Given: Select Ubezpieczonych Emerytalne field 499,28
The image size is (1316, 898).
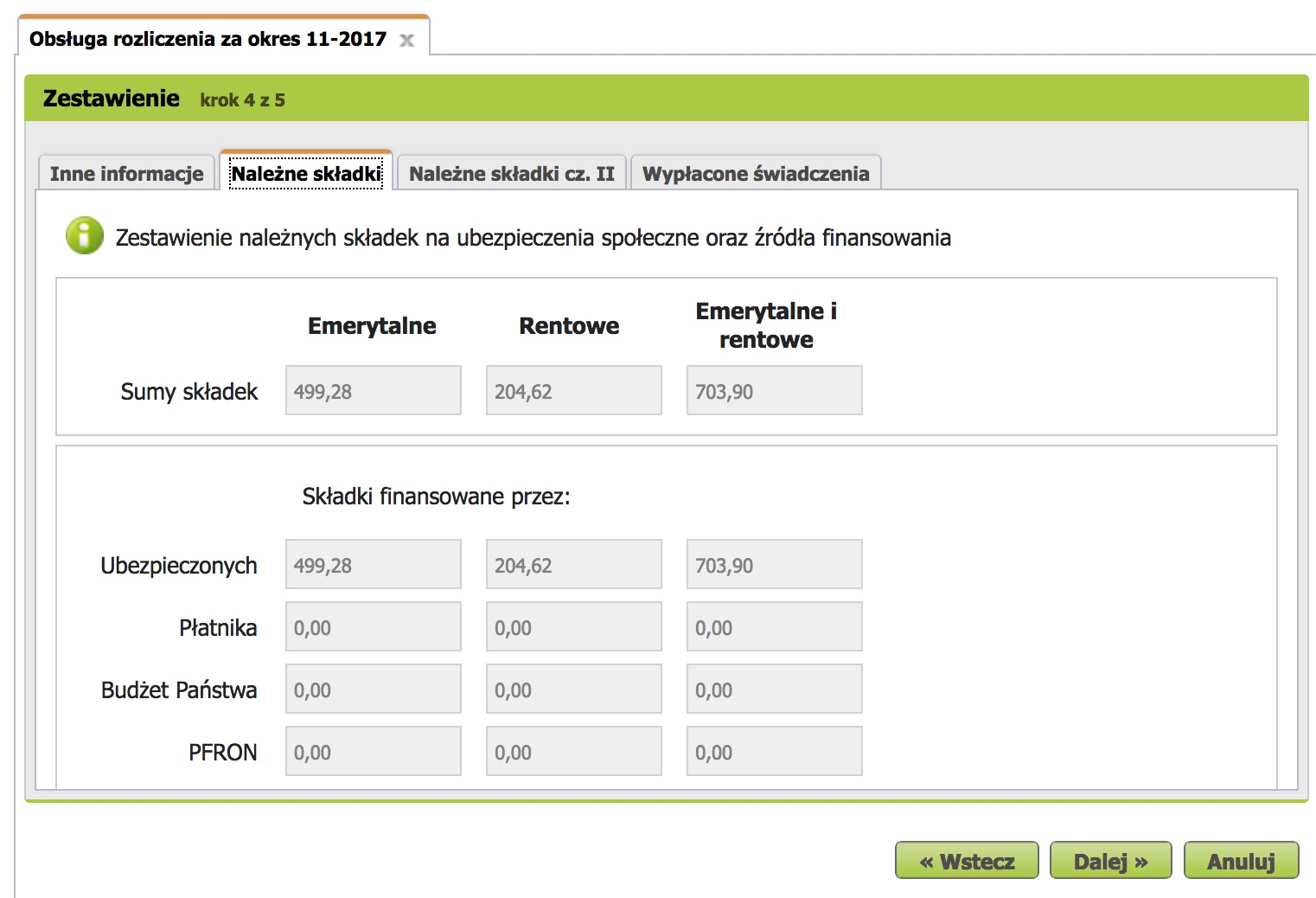Looking at the screenshot, I should [374, 564].
